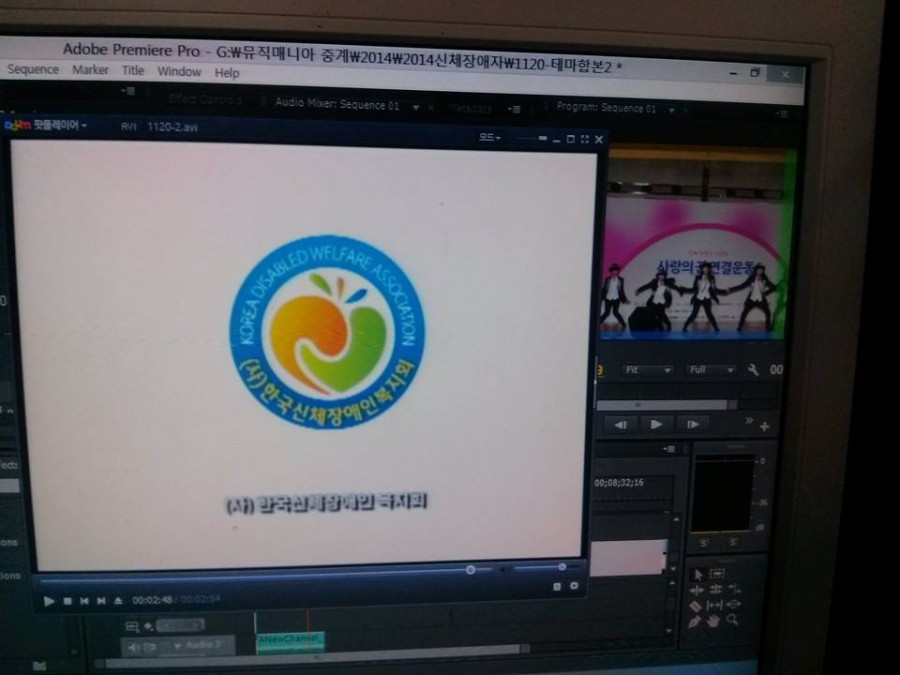This screenshot has height=675, width=900.
Task: Click Step Back in Program monitor
Action: [621, 425]
